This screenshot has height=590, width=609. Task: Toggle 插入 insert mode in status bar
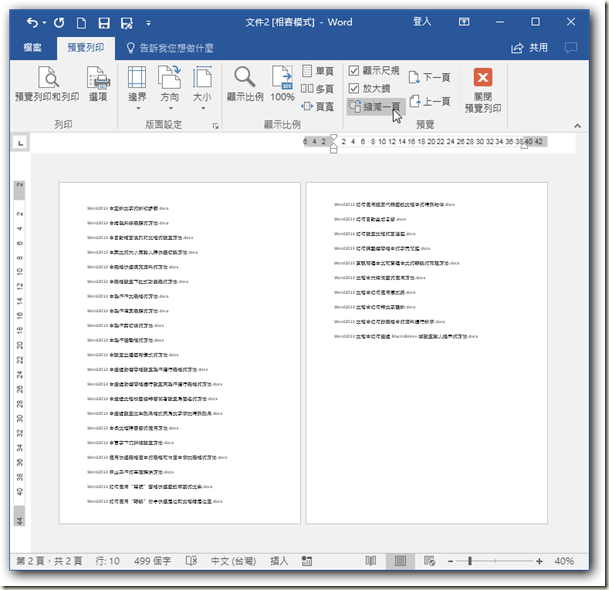click(x=279, y=560)
